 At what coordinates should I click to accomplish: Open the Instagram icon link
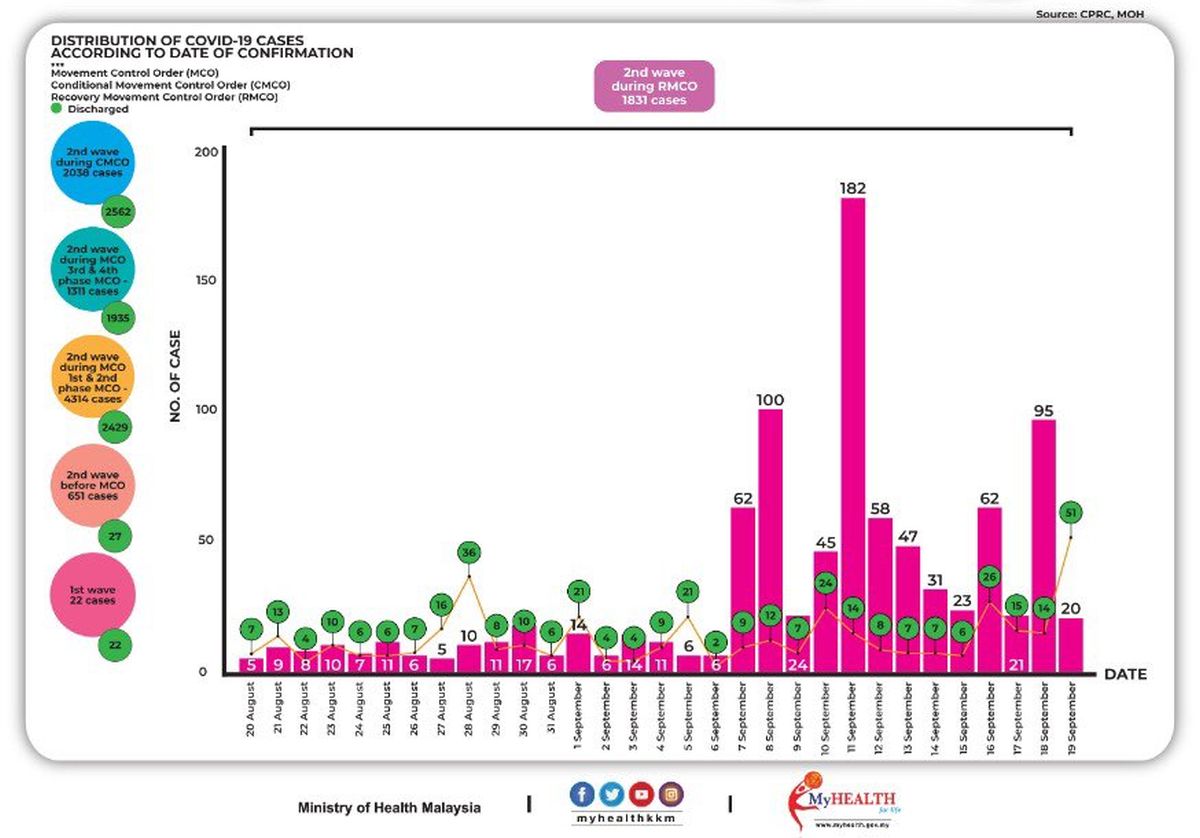coord(672,795)
